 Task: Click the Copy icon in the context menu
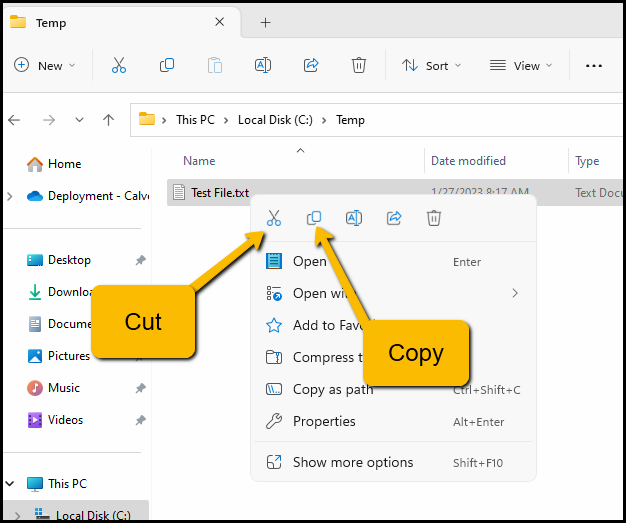[314, 218]
